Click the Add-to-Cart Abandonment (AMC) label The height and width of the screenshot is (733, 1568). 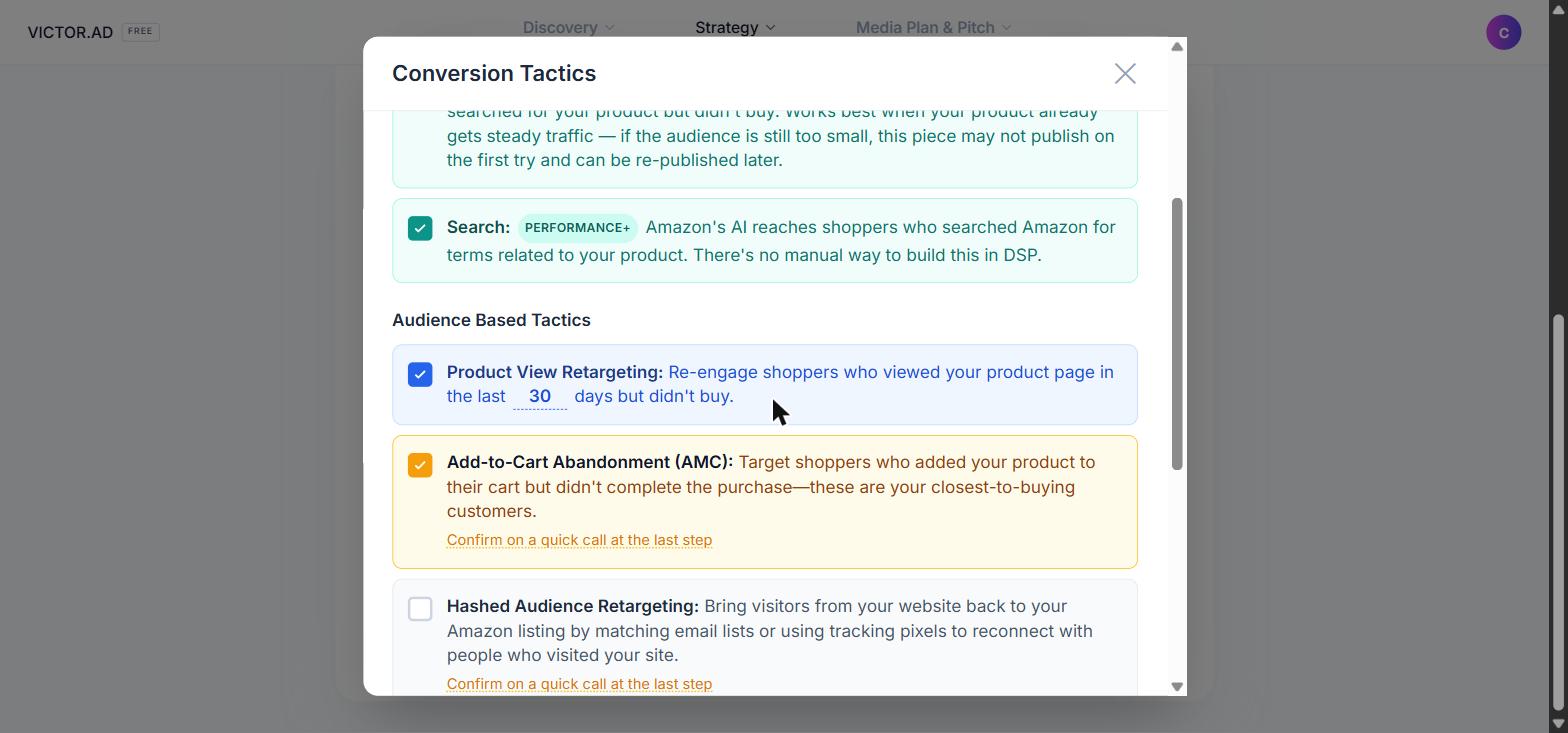coord(590,462)
